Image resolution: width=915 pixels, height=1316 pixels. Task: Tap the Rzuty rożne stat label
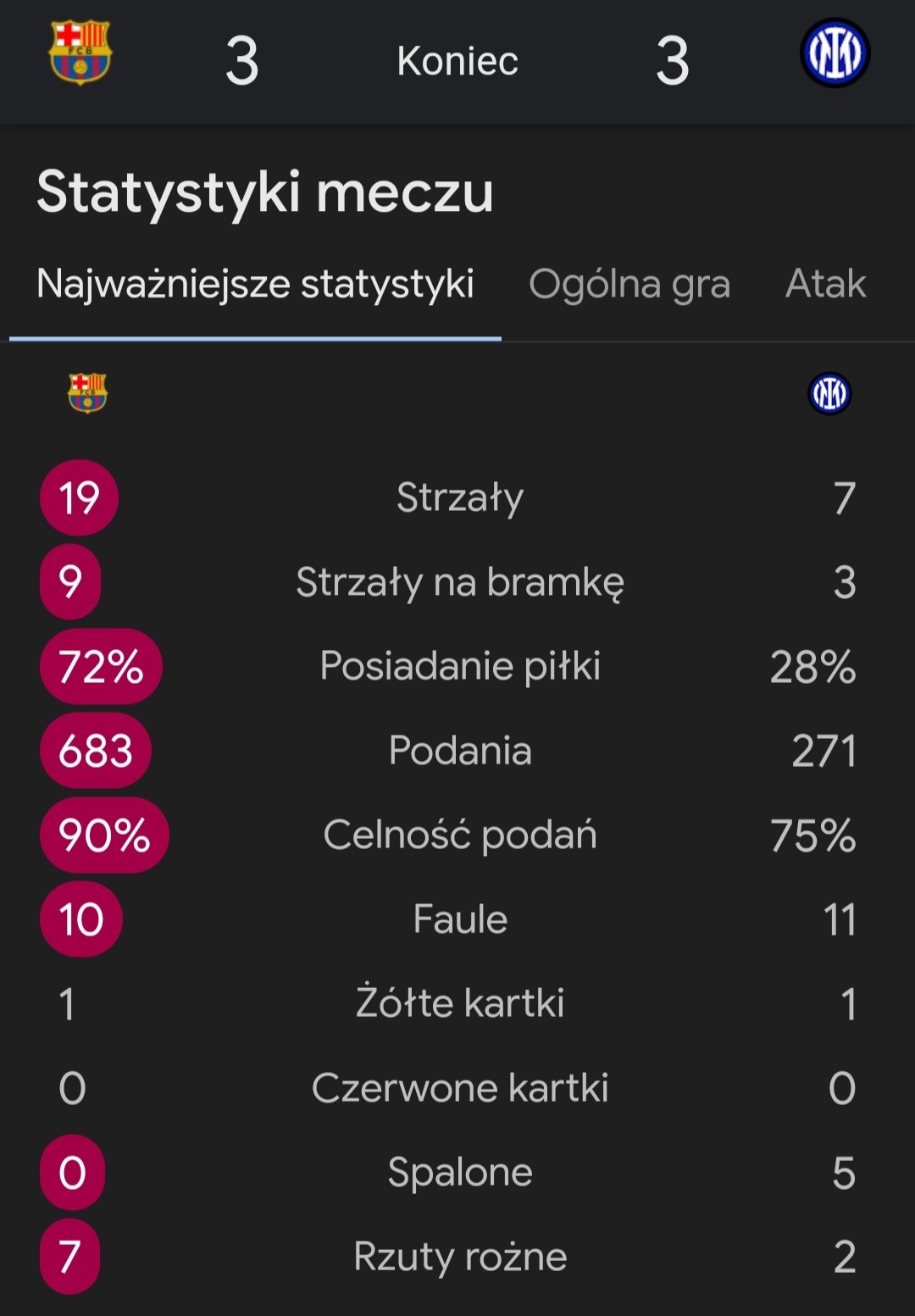tap(460, 1257)
